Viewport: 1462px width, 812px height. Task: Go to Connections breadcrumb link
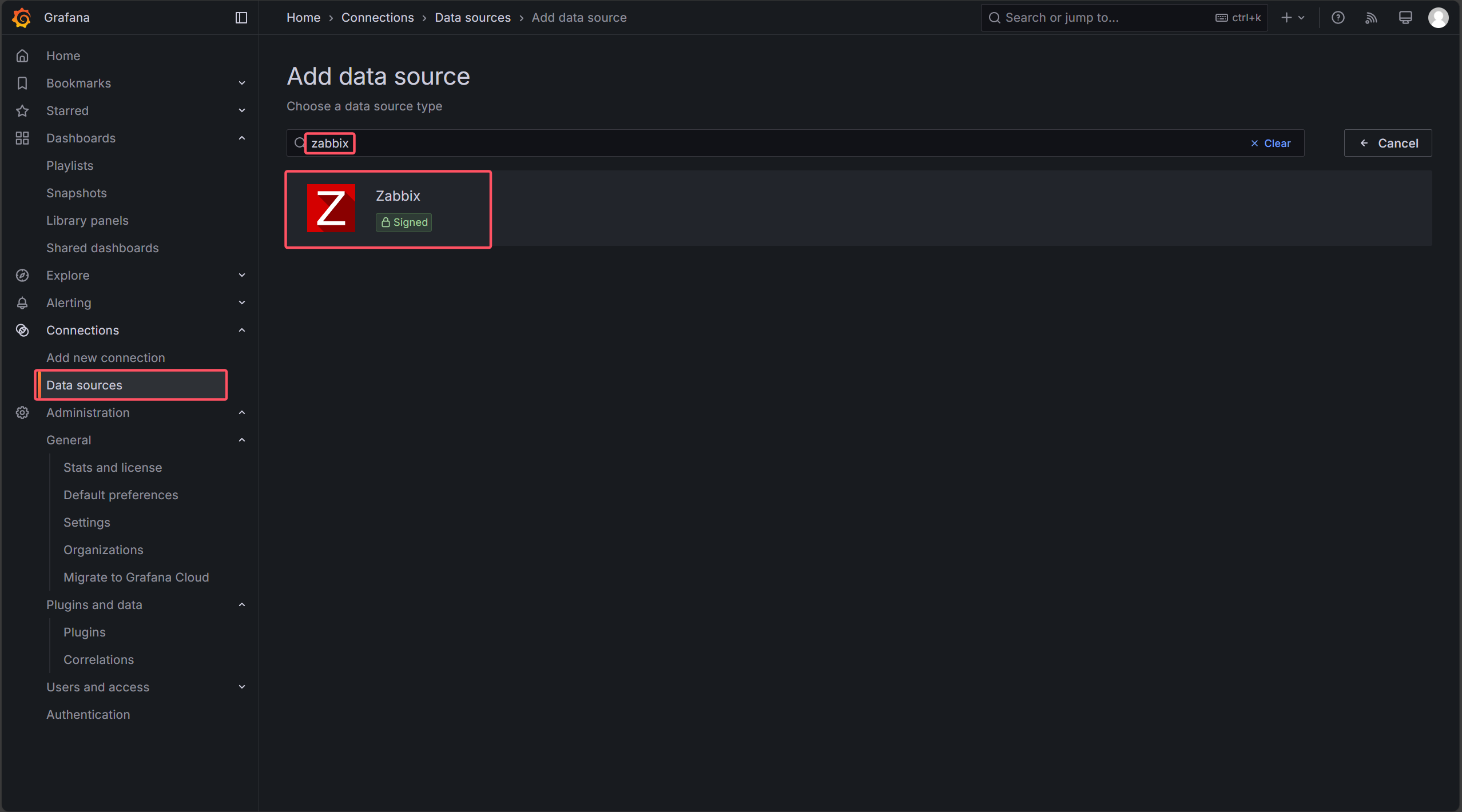(378, 18)
